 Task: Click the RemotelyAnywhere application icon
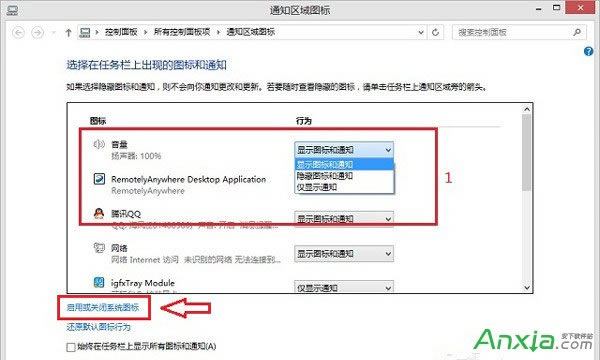pos(99,179)
